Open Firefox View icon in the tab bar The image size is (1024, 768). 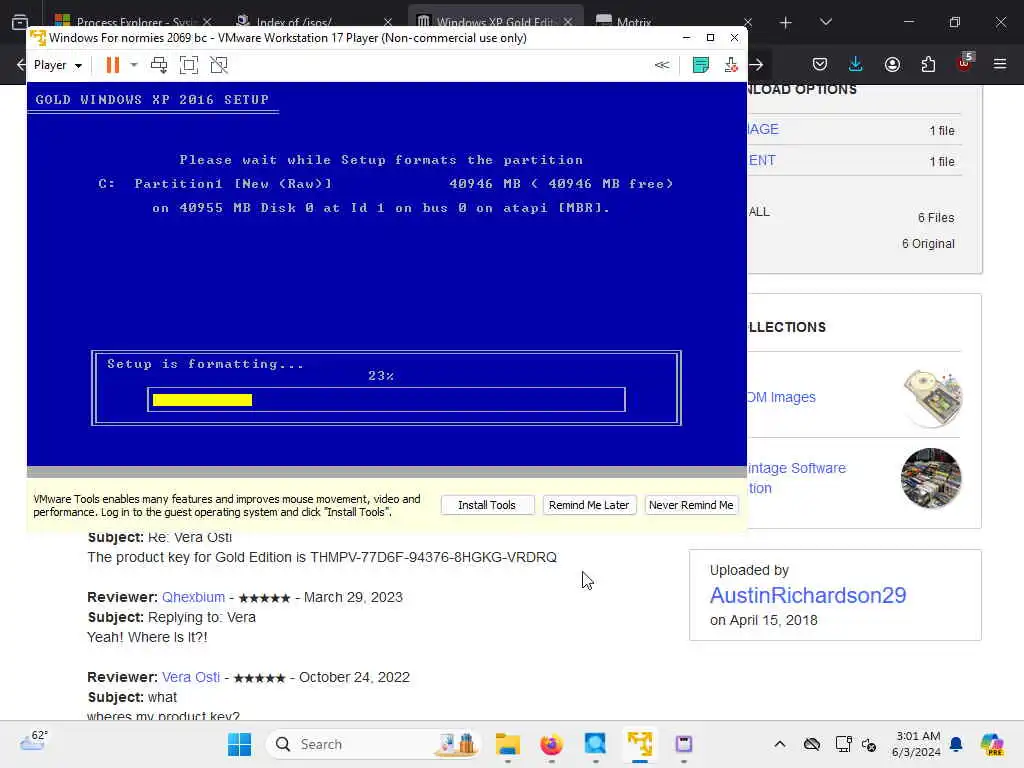click(x=20, y=22)
